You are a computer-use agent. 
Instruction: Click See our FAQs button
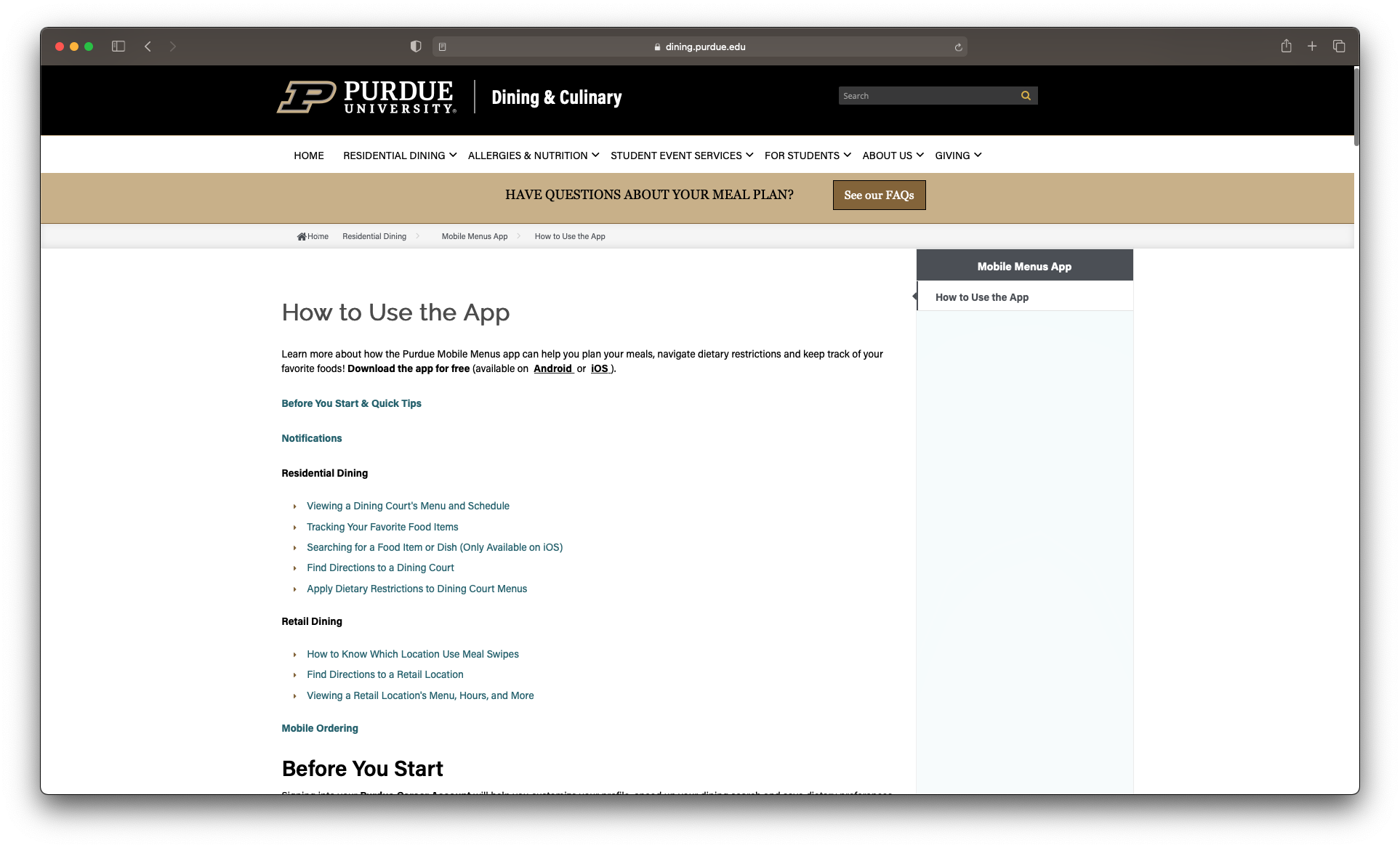878,194
